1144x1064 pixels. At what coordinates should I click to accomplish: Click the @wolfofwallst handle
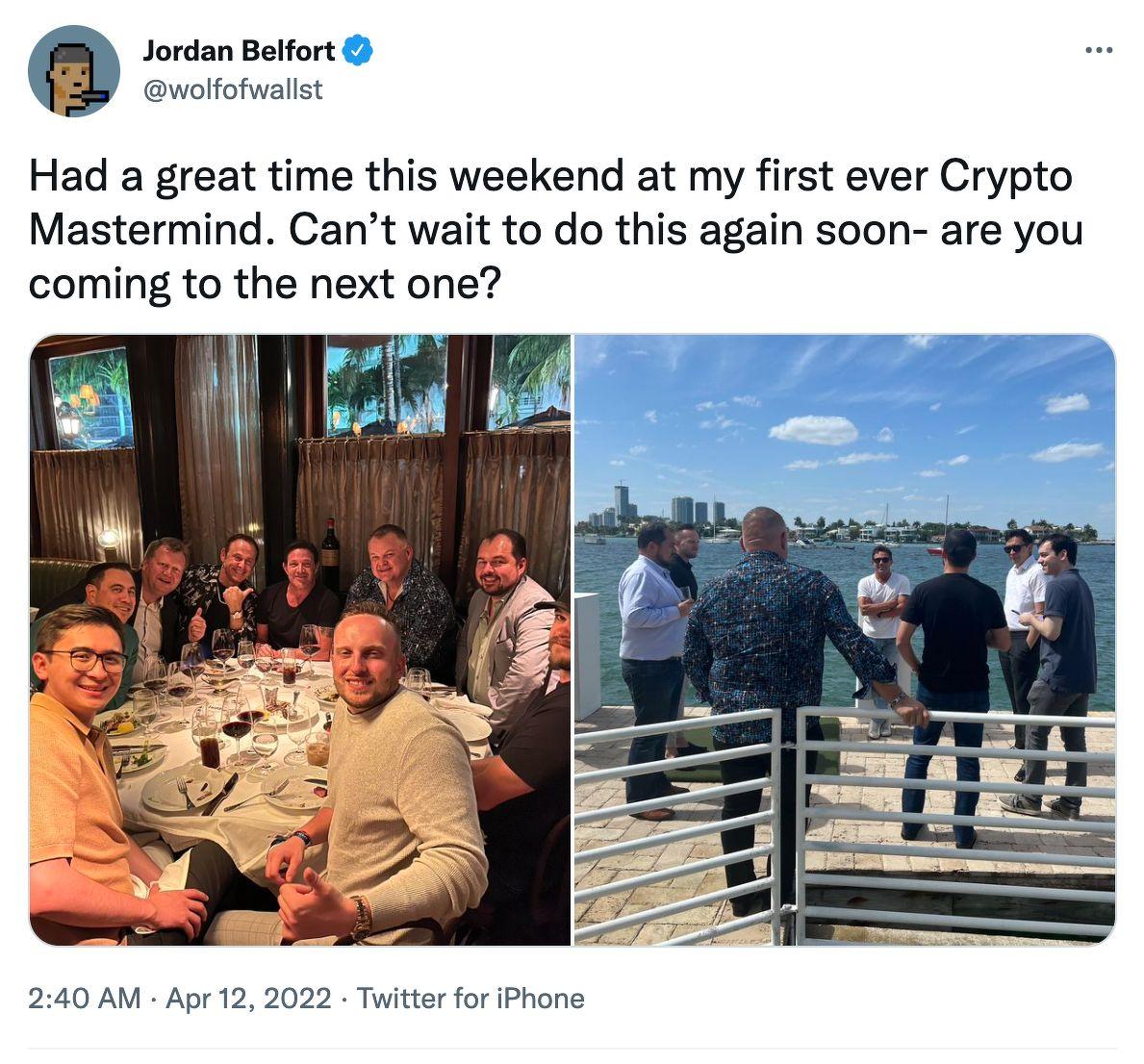pos(232,89)
